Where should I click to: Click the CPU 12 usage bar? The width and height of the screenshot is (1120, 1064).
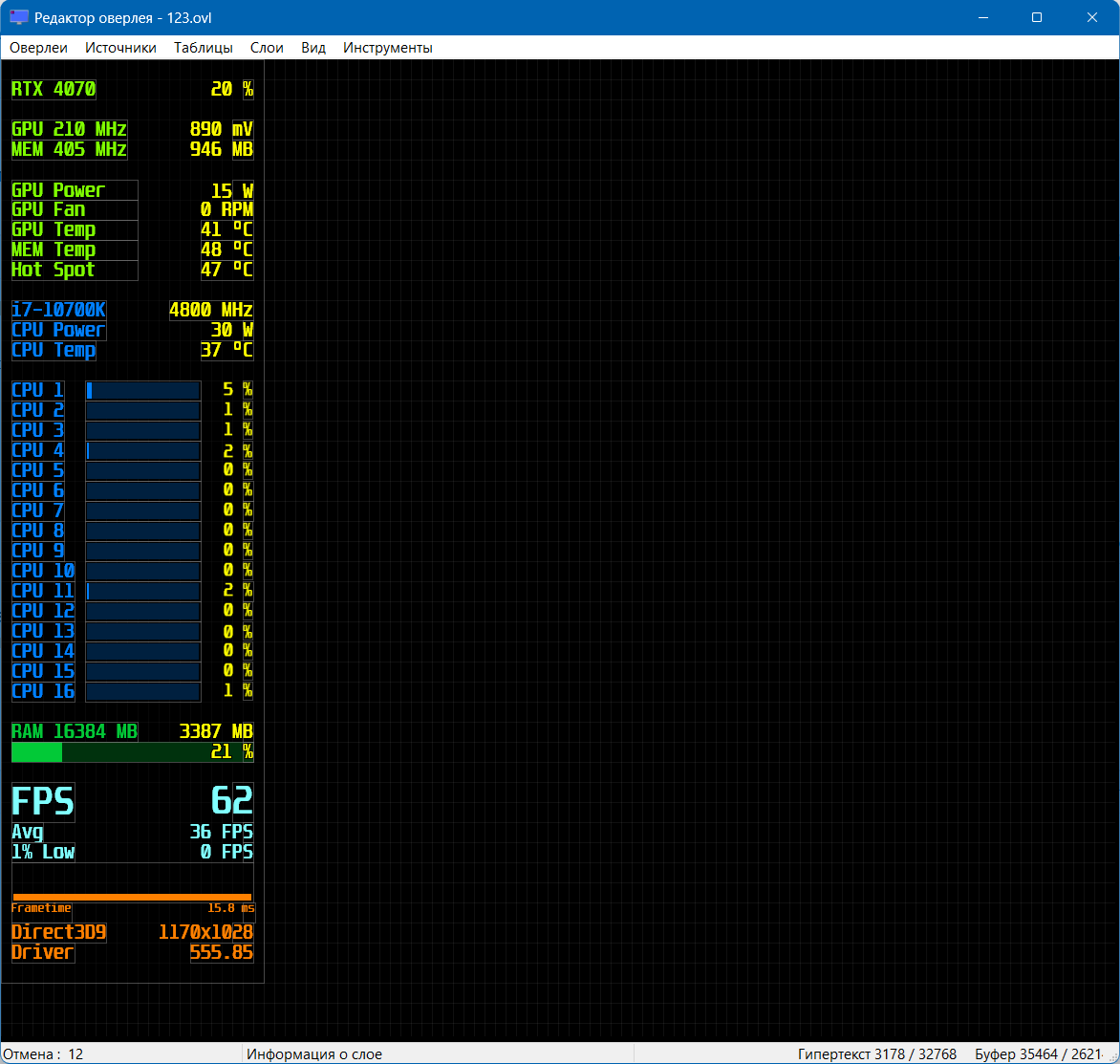point(142,611)
